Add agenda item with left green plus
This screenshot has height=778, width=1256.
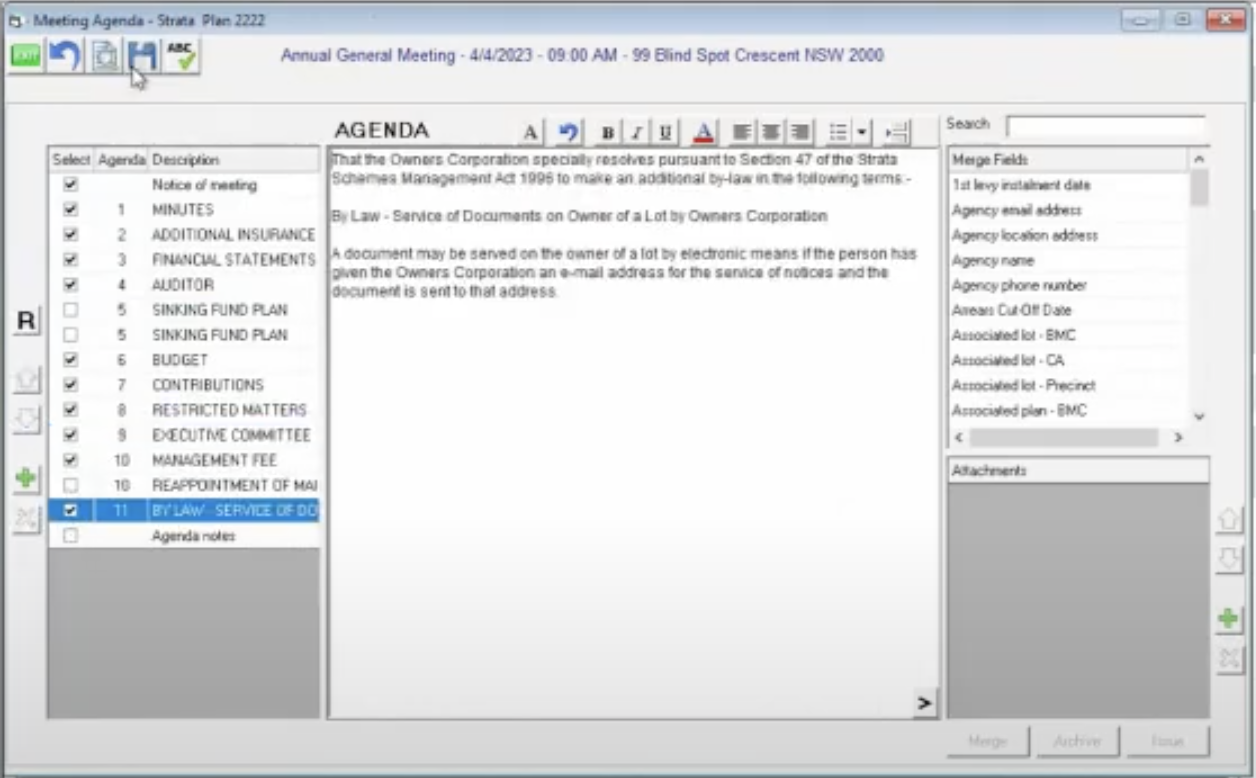click(x=27, y=479)
